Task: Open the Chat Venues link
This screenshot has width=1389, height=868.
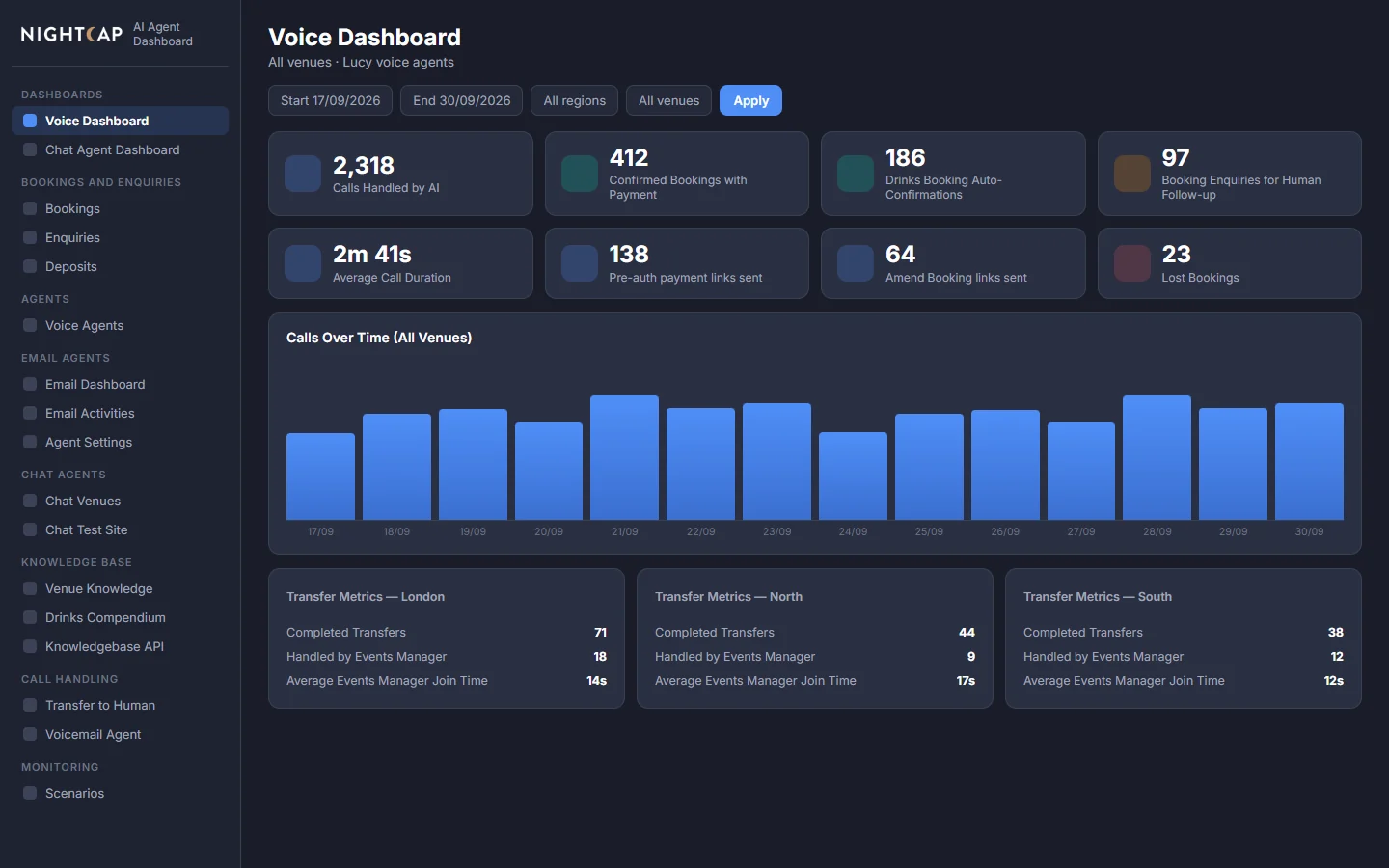Action: click(120, 501)
